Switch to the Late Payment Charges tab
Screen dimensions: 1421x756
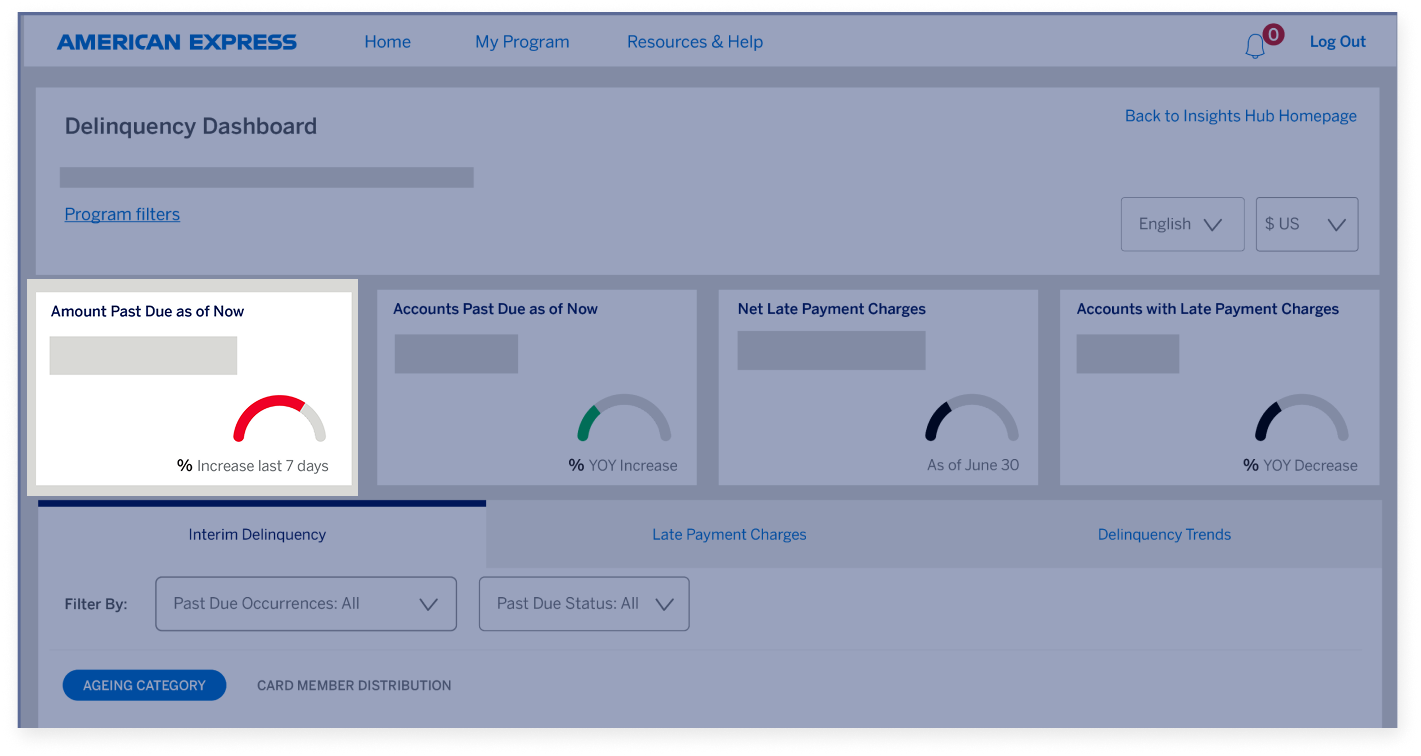[728, 534]
